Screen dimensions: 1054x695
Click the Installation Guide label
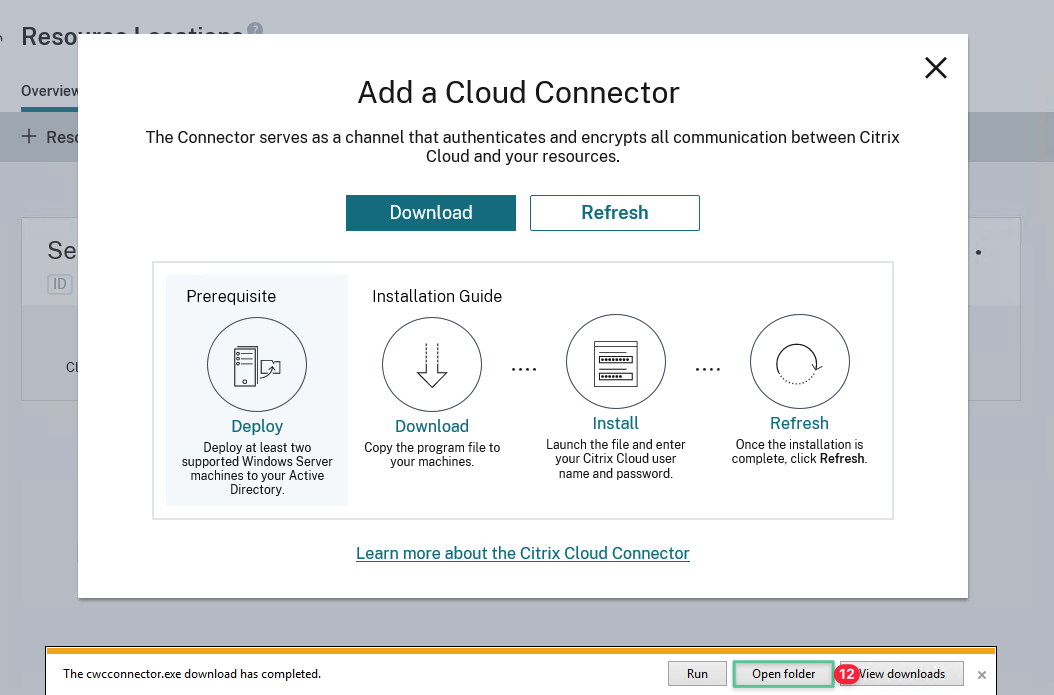(x=437, y=296)
